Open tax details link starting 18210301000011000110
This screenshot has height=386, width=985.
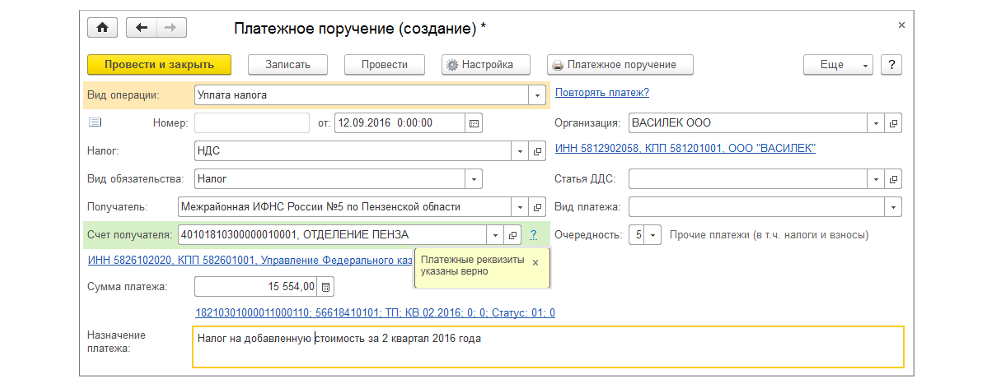(376, 312)
